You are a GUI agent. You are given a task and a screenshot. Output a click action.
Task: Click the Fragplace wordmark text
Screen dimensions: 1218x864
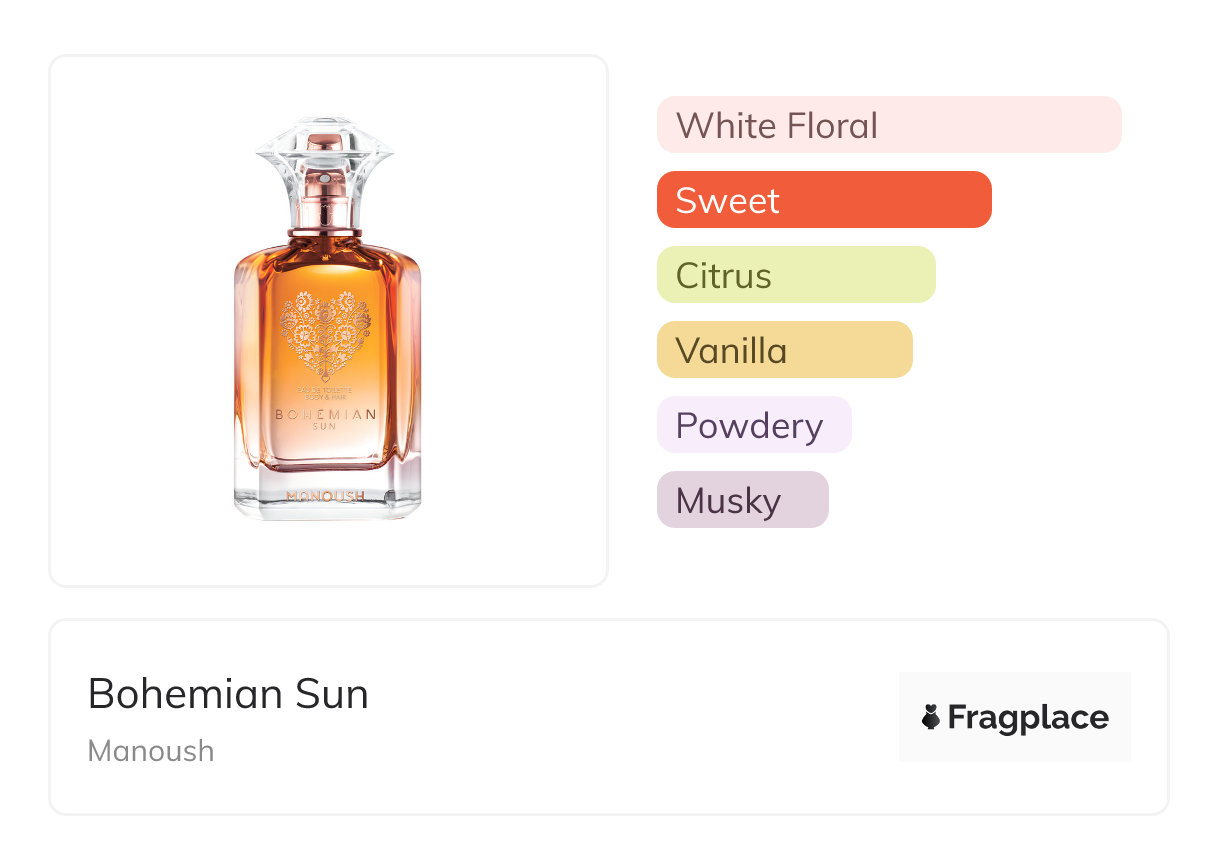1028,717
